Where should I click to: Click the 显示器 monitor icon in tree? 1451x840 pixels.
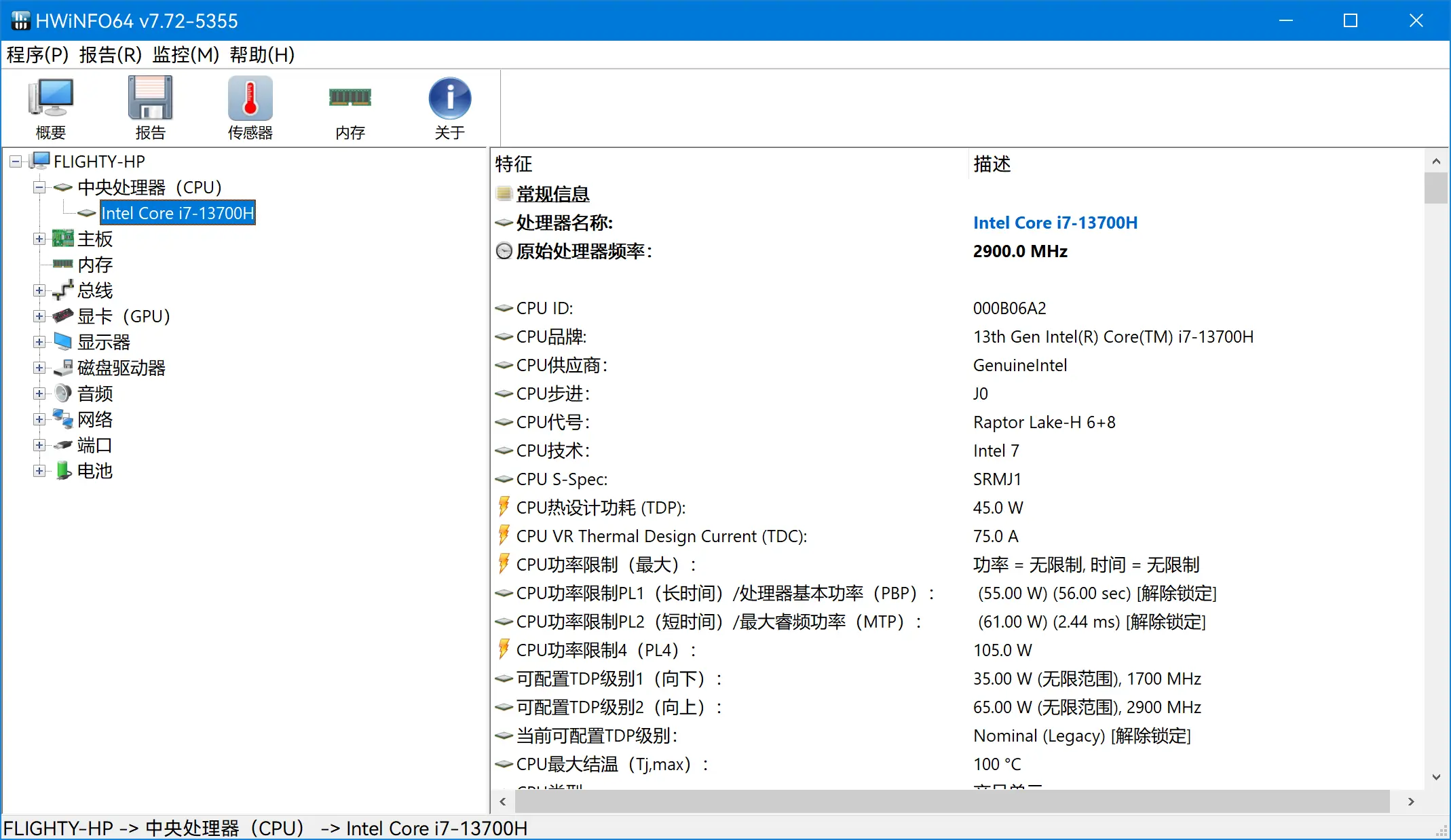tap(63, 341)
